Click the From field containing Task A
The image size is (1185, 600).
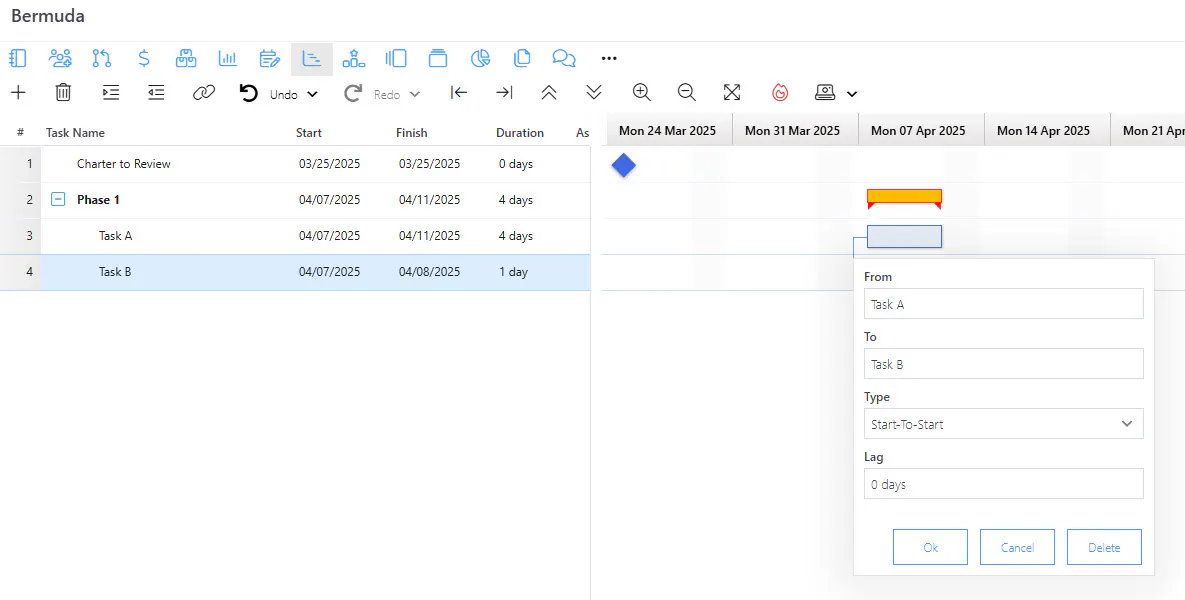click(x=1004, y=304)
